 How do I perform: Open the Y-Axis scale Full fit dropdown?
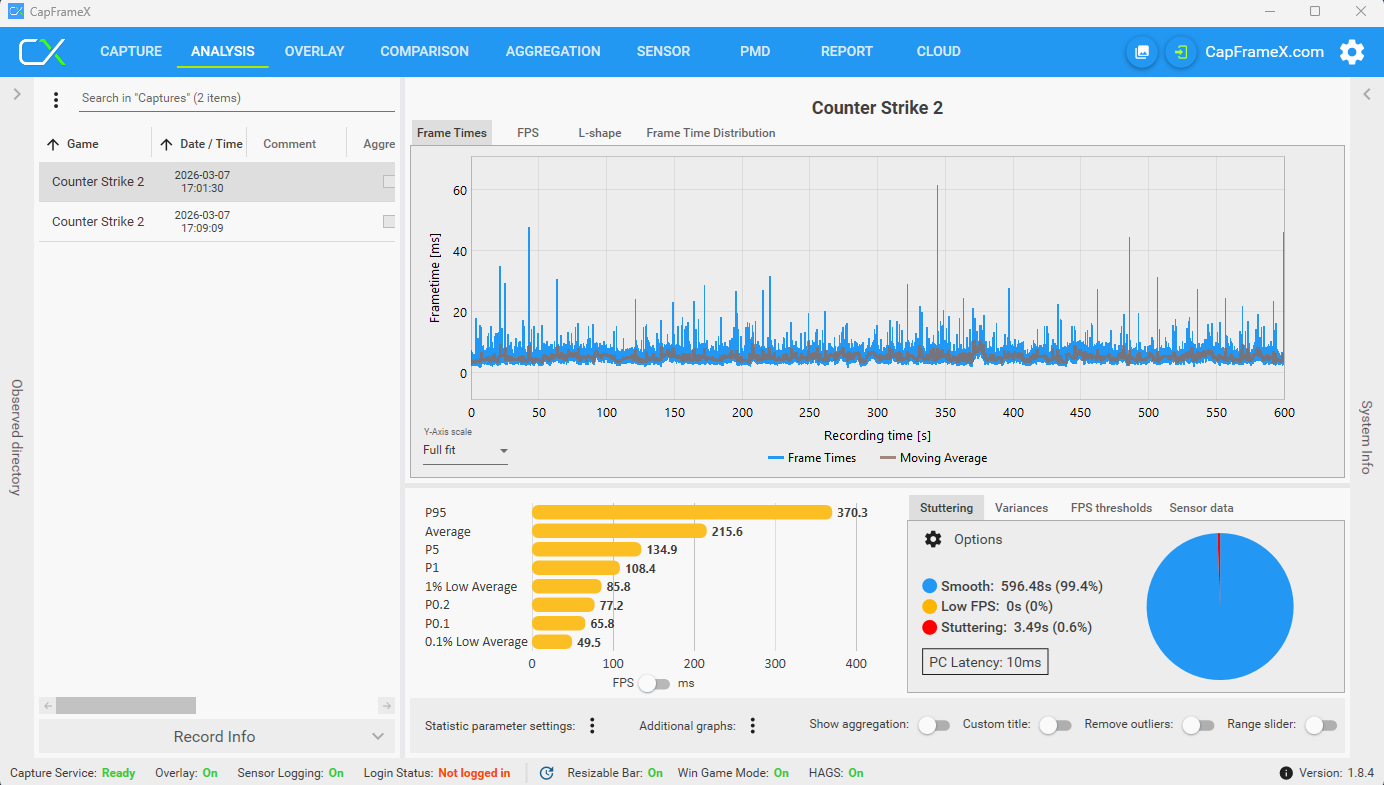[465, 451]
